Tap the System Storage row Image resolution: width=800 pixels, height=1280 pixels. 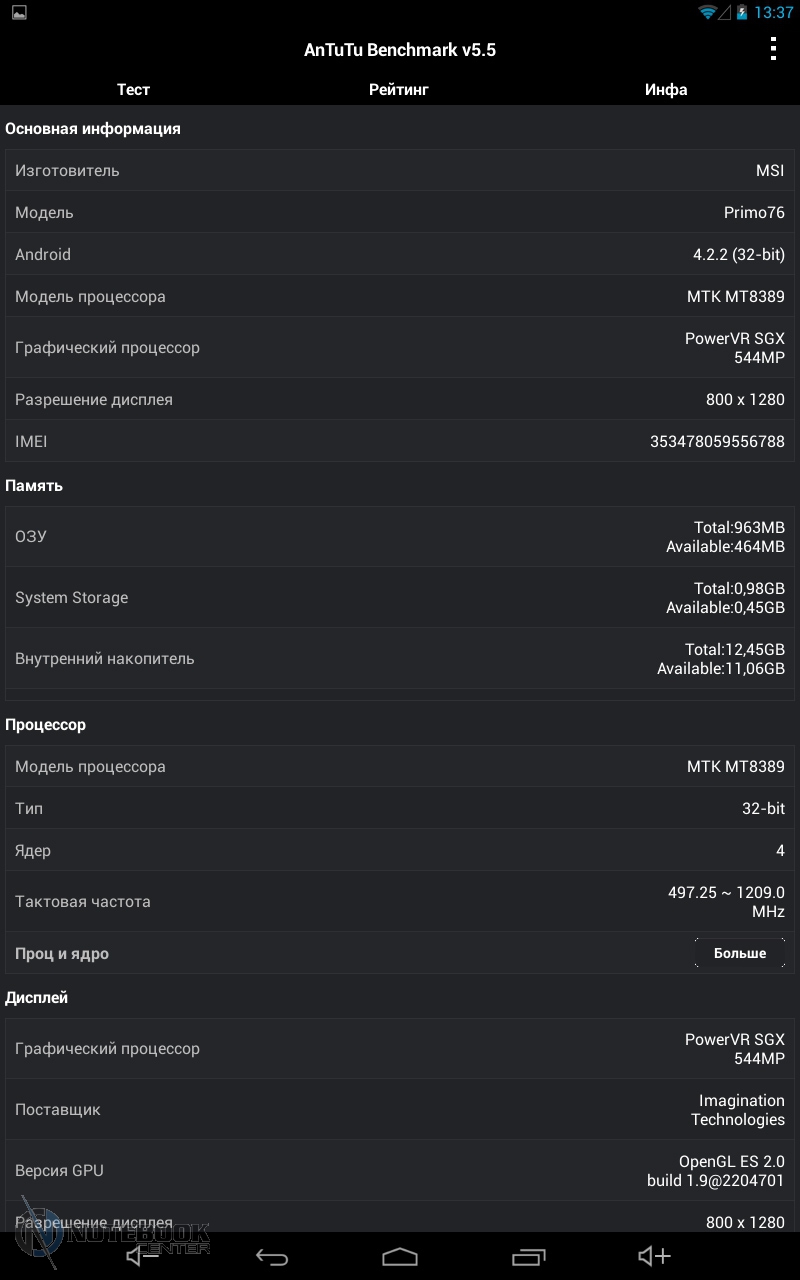pos(400,598)
